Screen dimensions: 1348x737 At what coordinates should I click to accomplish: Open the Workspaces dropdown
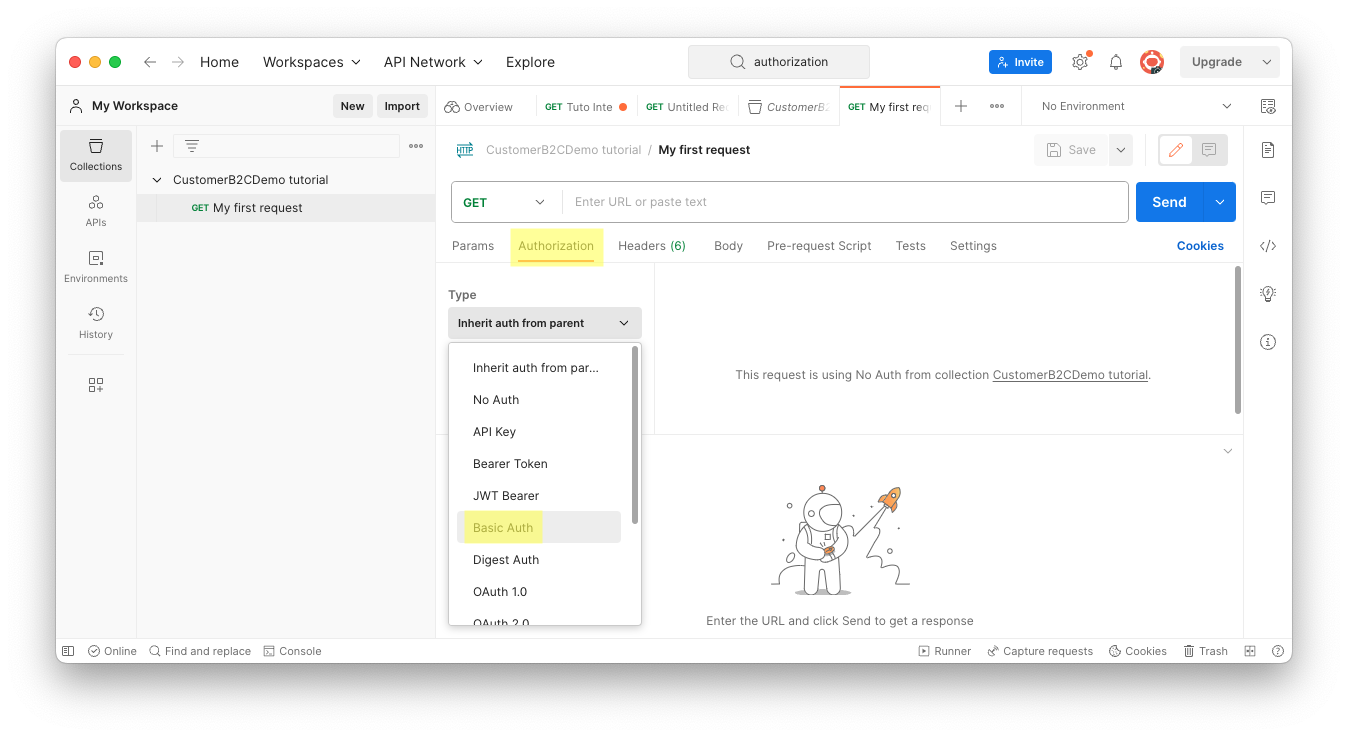(x=311, y=62)
